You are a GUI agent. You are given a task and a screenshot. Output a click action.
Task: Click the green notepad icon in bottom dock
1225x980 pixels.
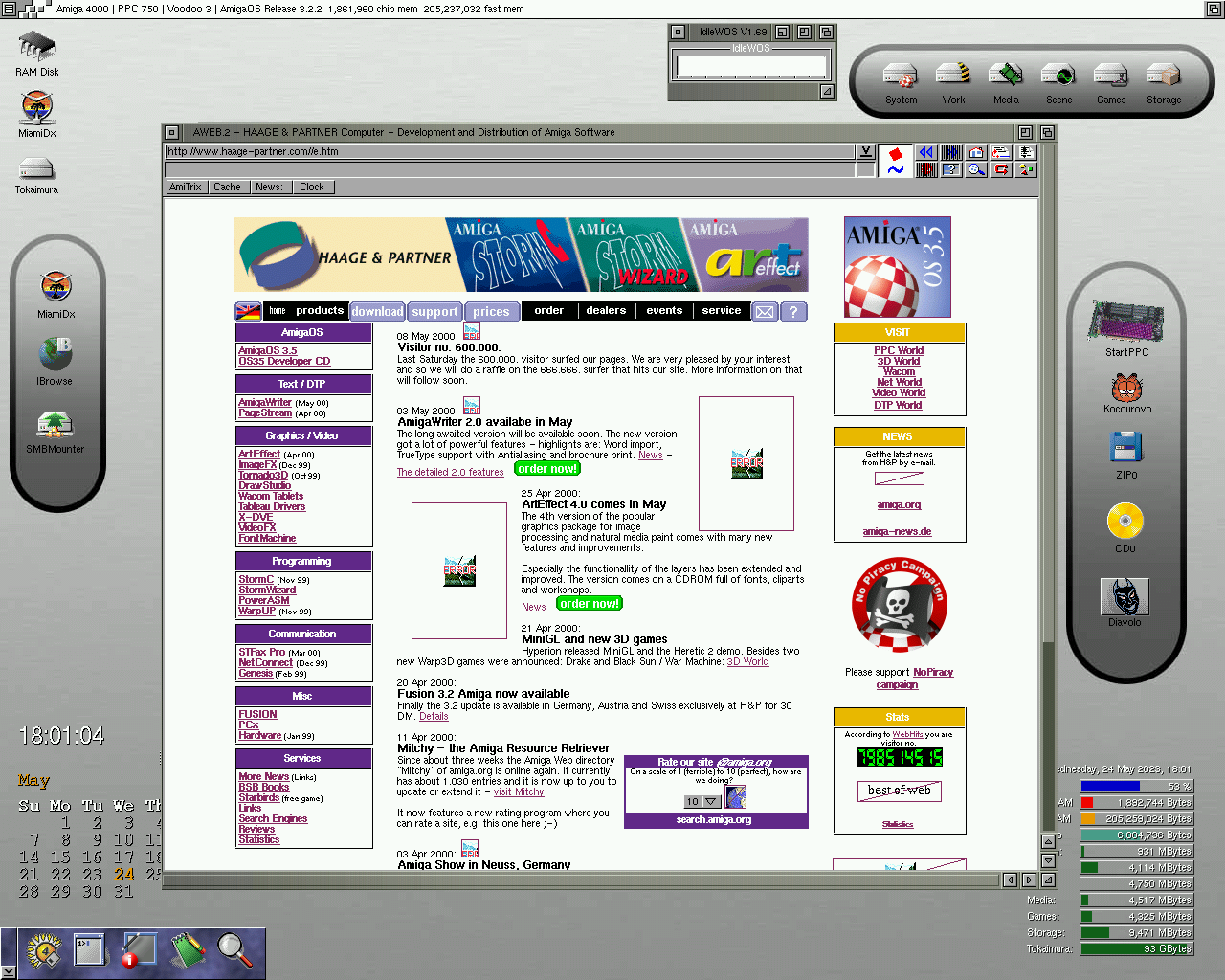tap(188, 948)
